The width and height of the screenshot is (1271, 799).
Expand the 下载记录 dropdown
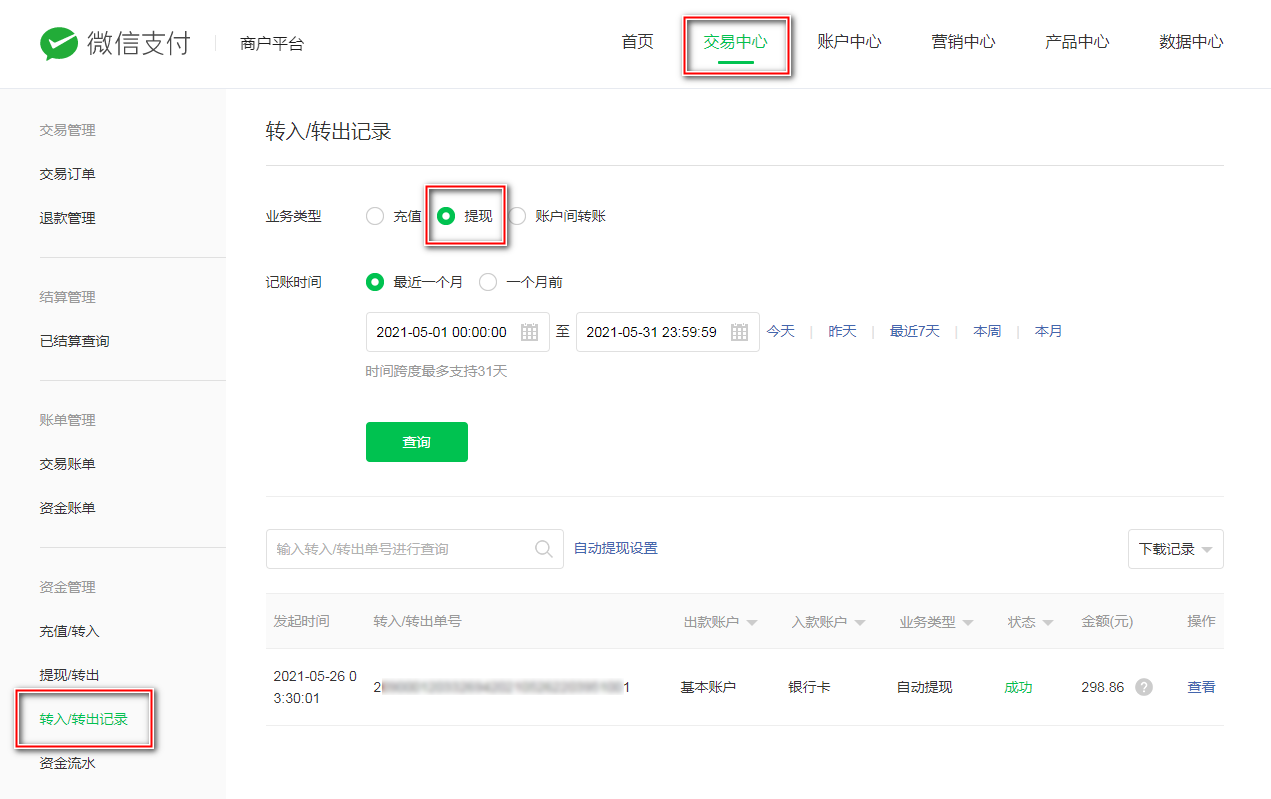click(x=1175, y=549)
